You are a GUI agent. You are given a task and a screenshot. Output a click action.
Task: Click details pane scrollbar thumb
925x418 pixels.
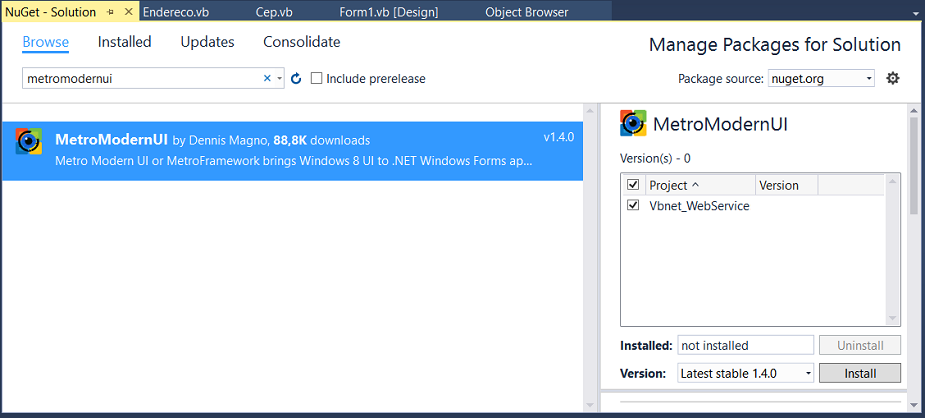pyautogui.click(x=914, y=165)
